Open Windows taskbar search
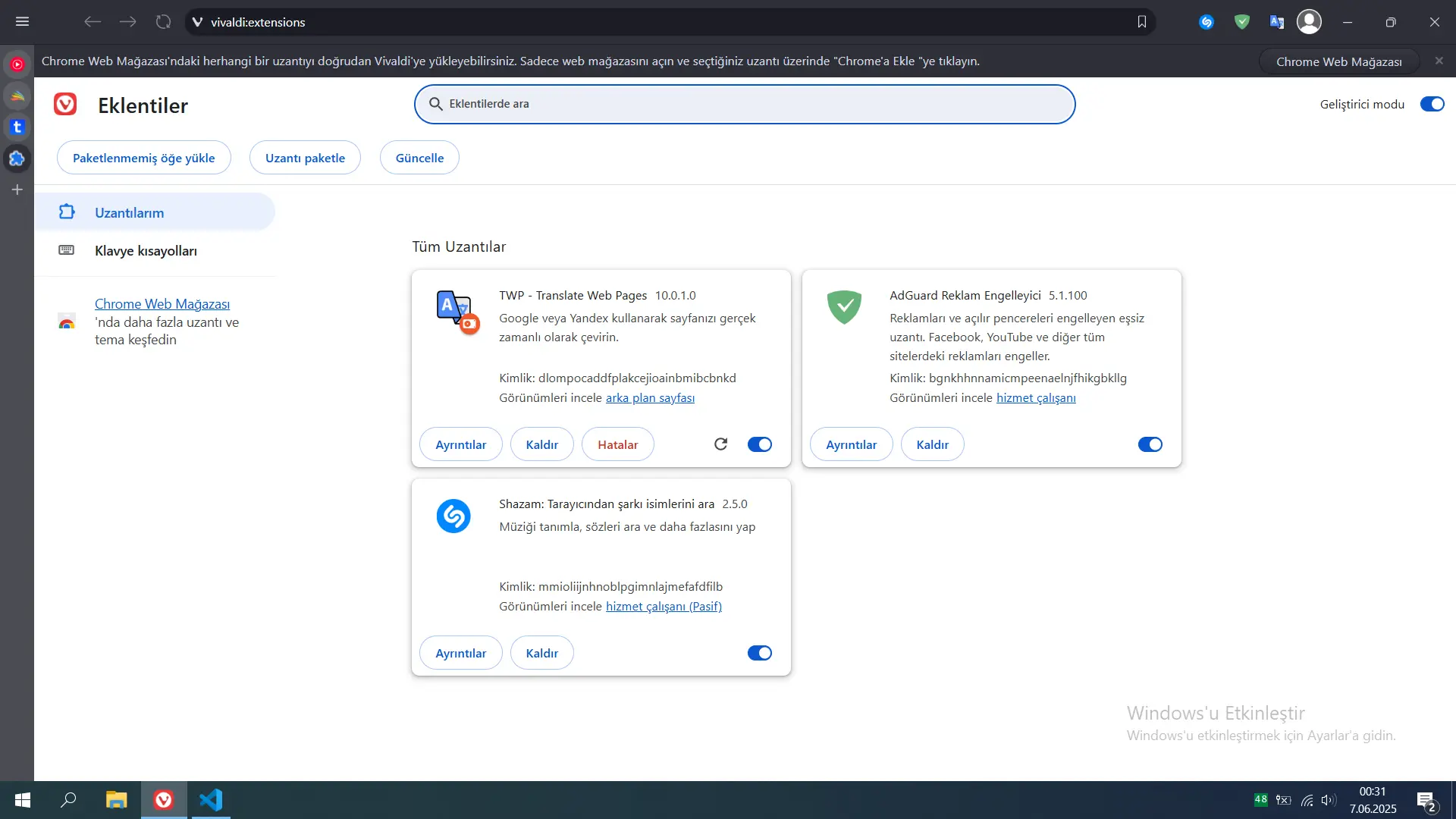Screen dimensions: 1456x819 tap(69, 800)
